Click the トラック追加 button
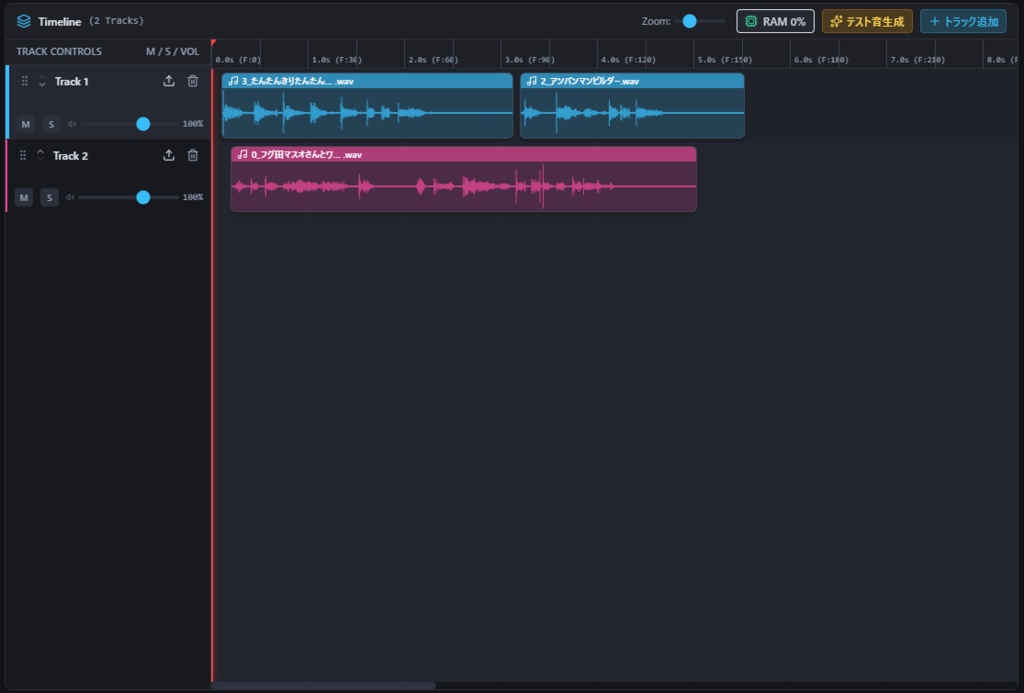1024x693 pixels. coord(963,21)
